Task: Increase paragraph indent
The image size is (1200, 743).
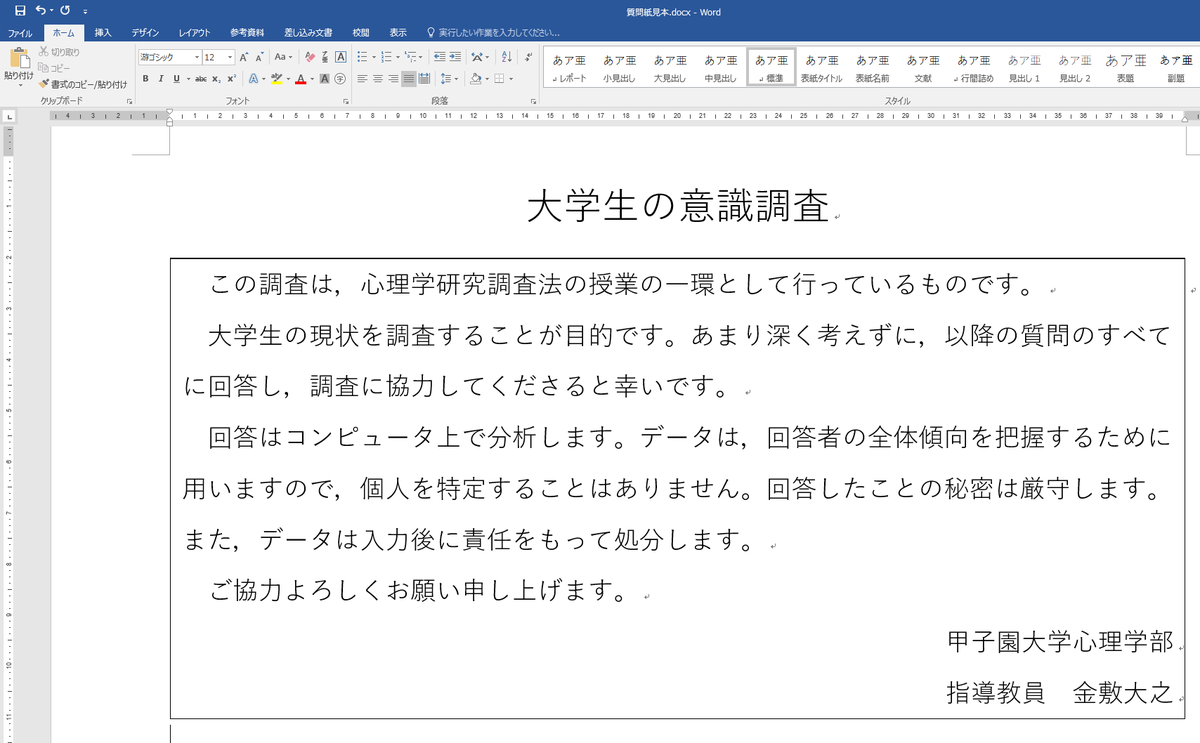Action: coord(455,57)
